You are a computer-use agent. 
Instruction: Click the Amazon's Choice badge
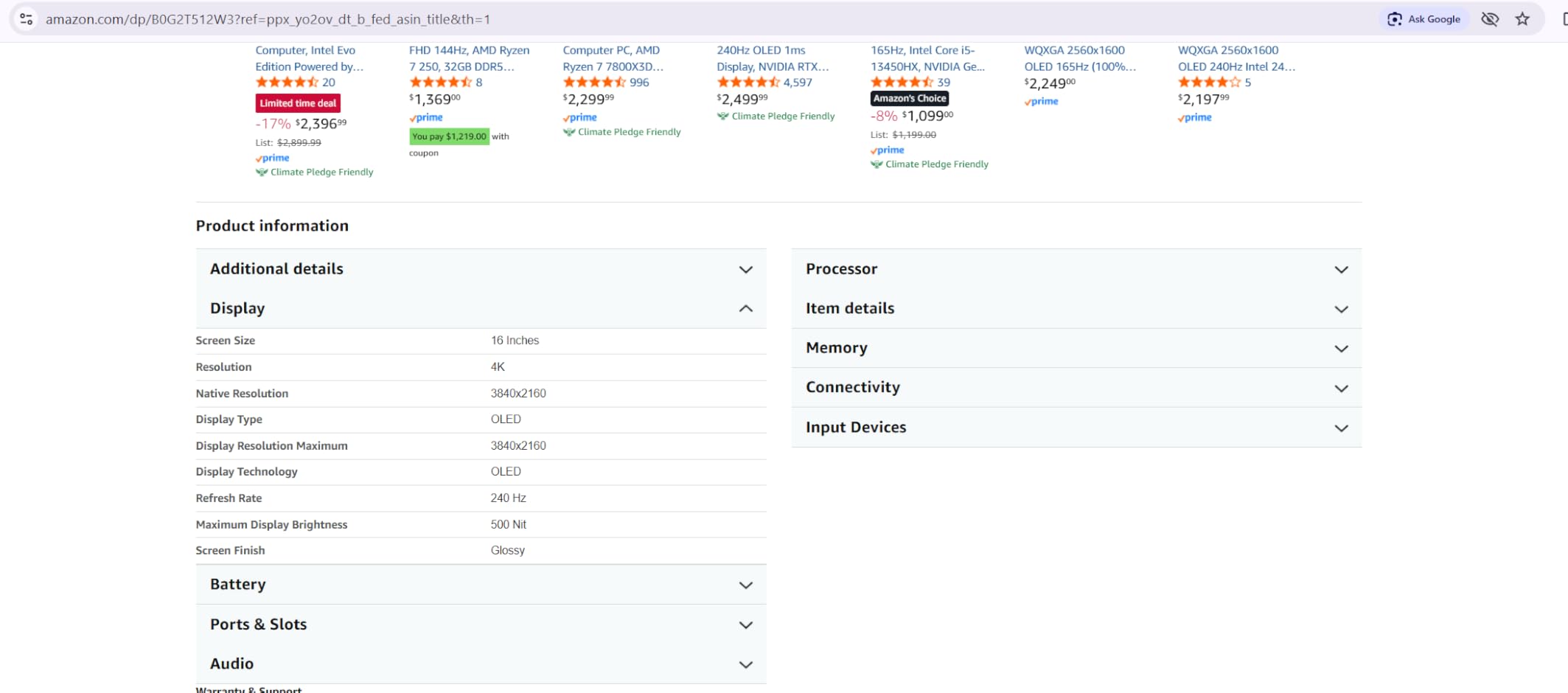(x=910, y=98)
